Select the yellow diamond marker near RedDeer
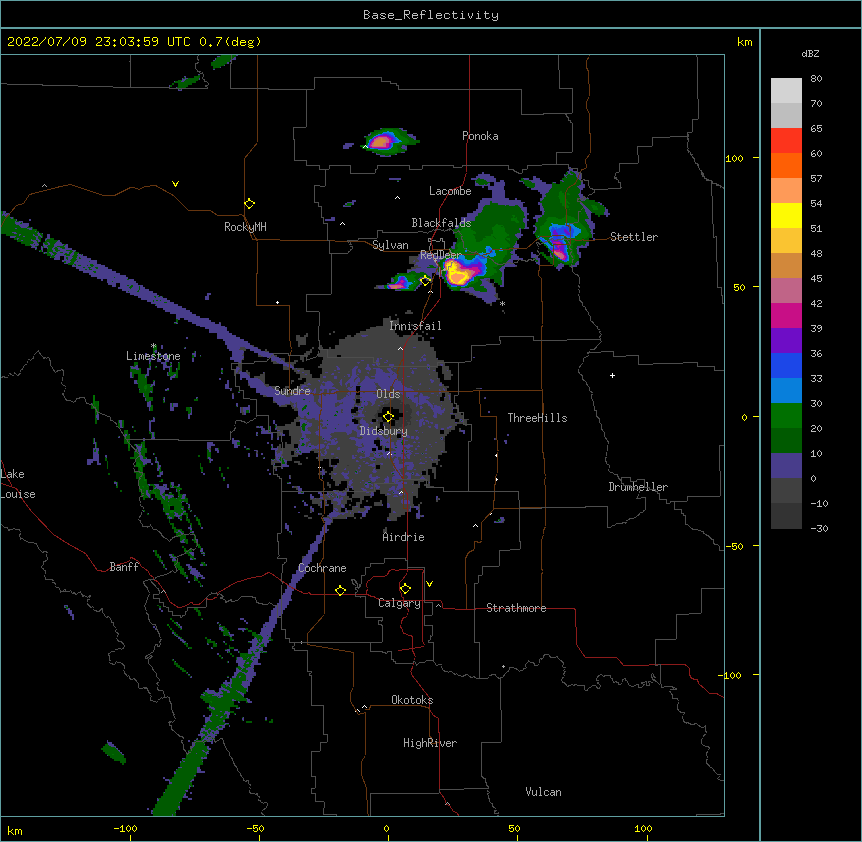Viewport: 862px width, 842px height. pyautogui.click(x=425, y=281)
